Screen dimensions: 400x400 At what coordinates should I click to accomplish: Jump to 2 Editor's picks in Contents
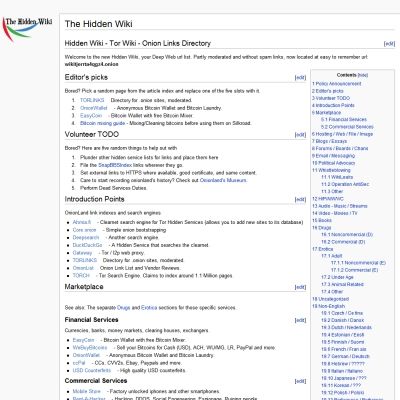click(x=327, y=91)
